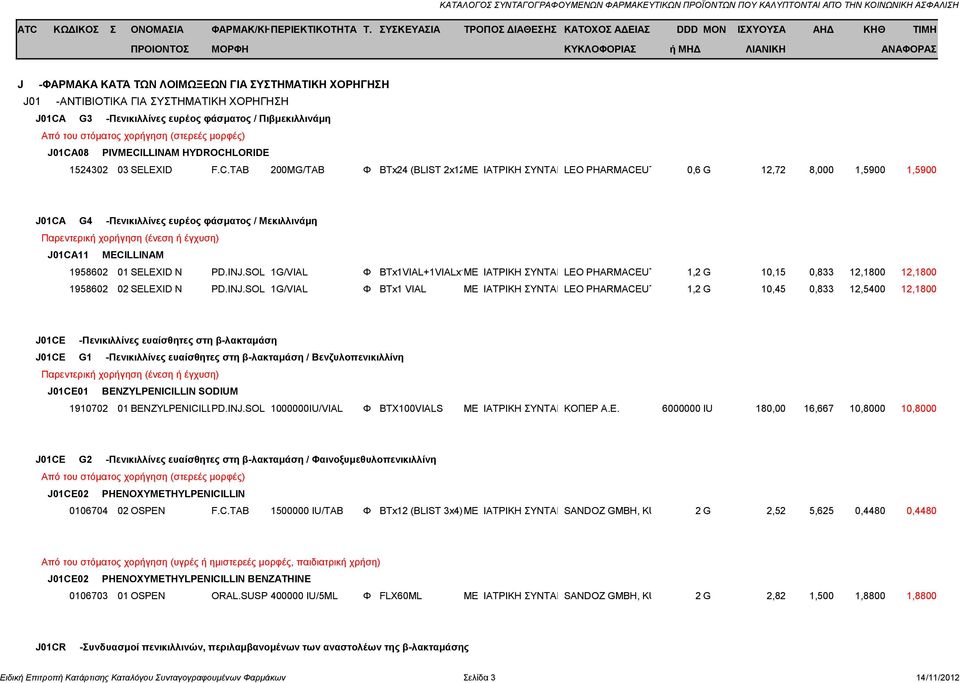
Task: Click product code 0106704
Action: tap(89, 511)
